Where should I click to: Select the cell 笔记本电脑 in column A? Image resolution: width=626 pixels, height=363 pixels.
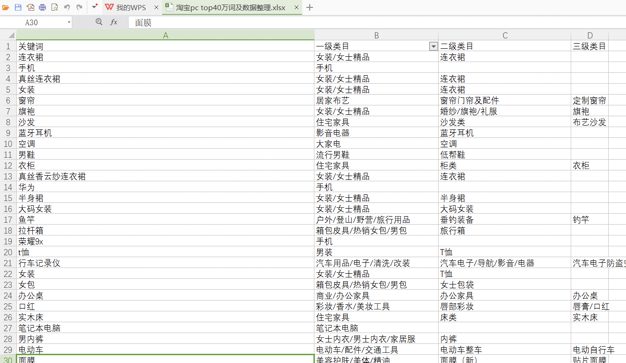coord(165,328)
